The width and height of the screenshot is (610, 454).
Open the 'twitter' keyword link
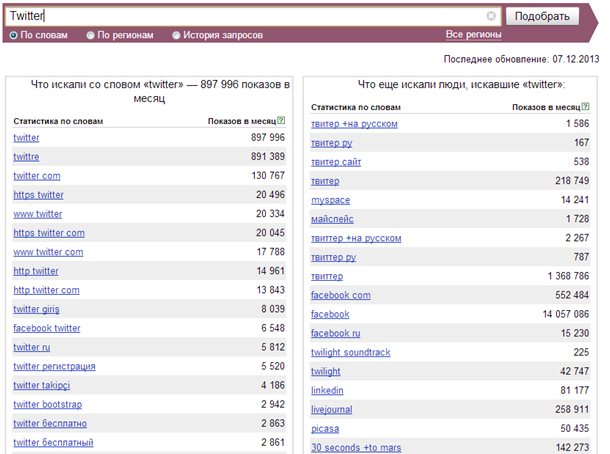(x=26, y=138)
